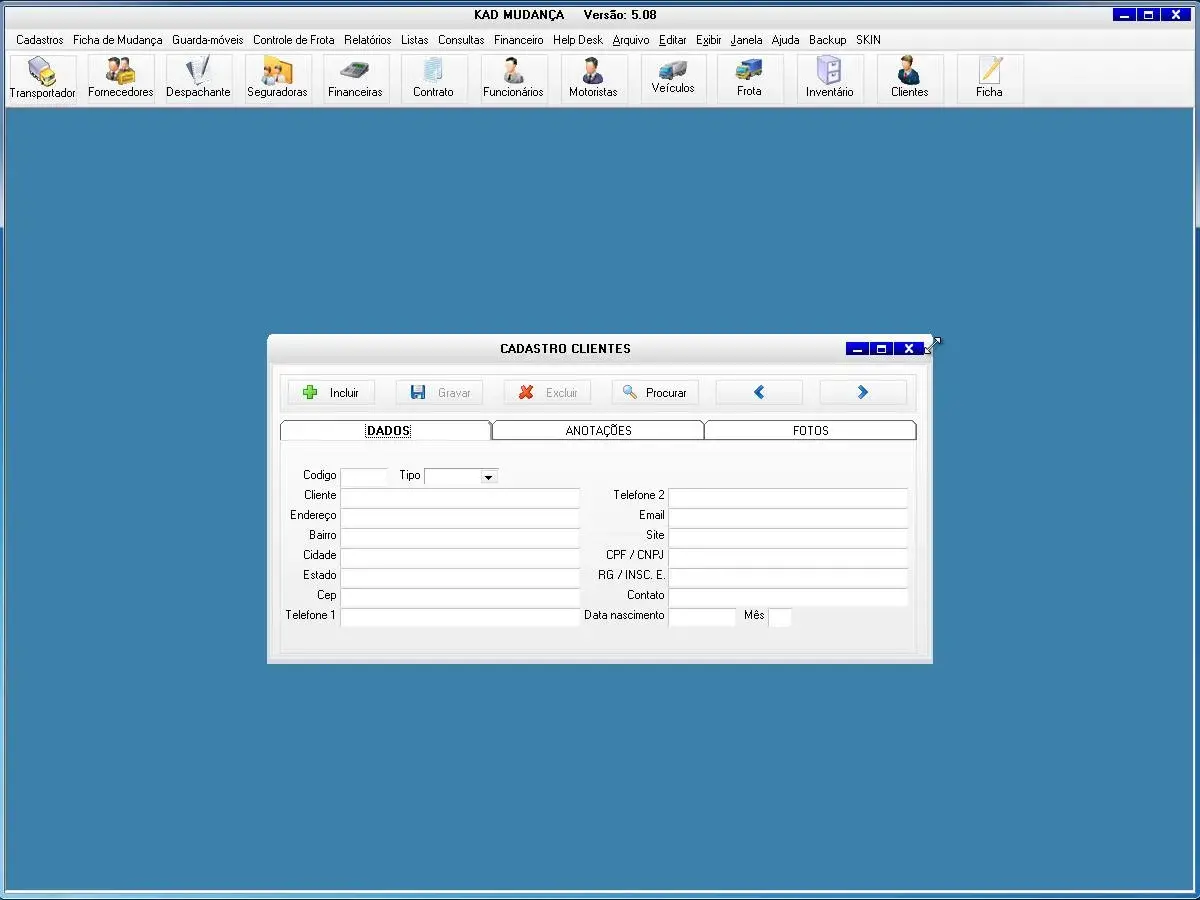Open the Financeiro menu
The height and width of the screenshot is (900, 1200).
[x=519, y=40]
